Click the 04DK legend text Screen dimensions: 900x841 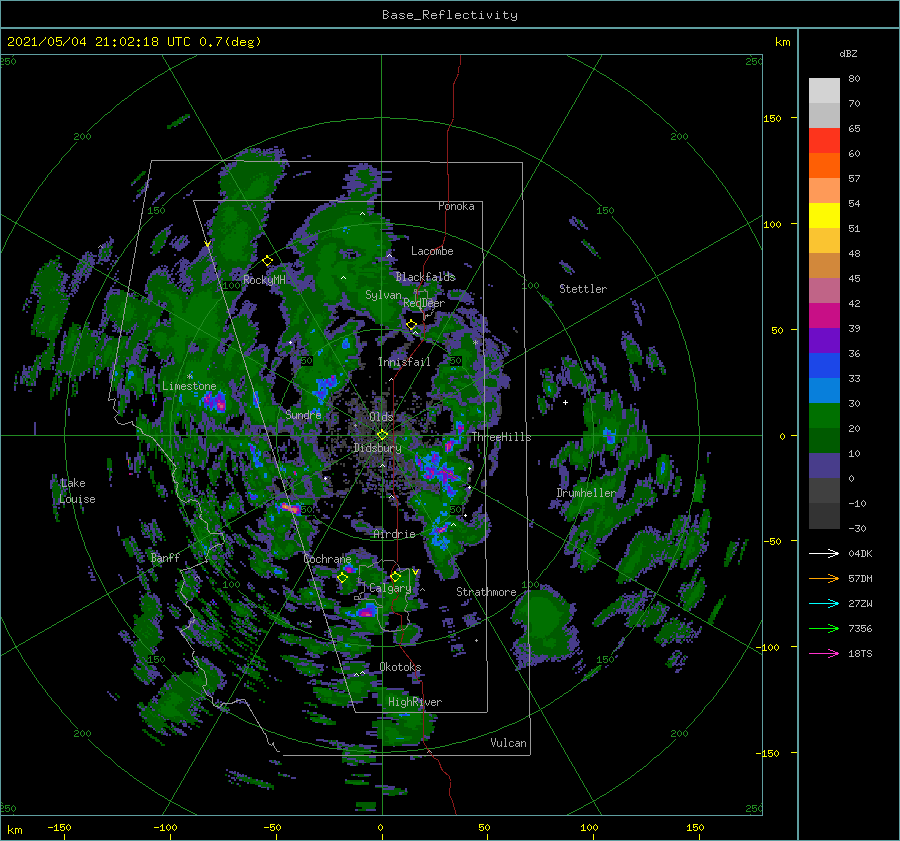point(860,553)
